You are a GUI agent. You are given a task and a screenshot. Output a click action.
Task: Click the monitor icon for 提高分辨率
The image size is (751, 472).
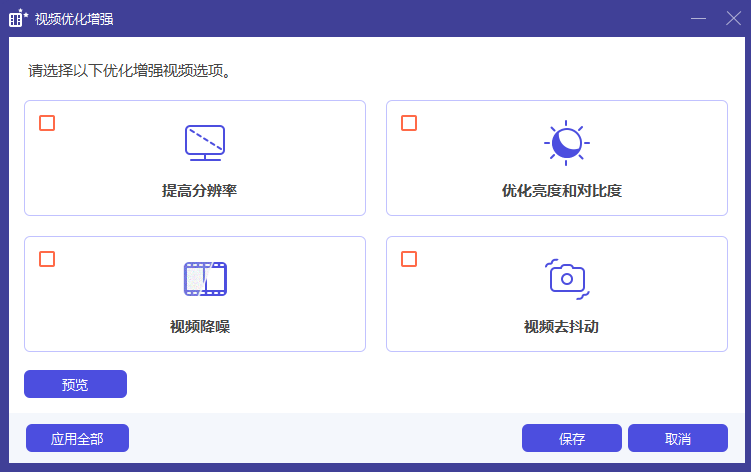(x=205, y=143)
